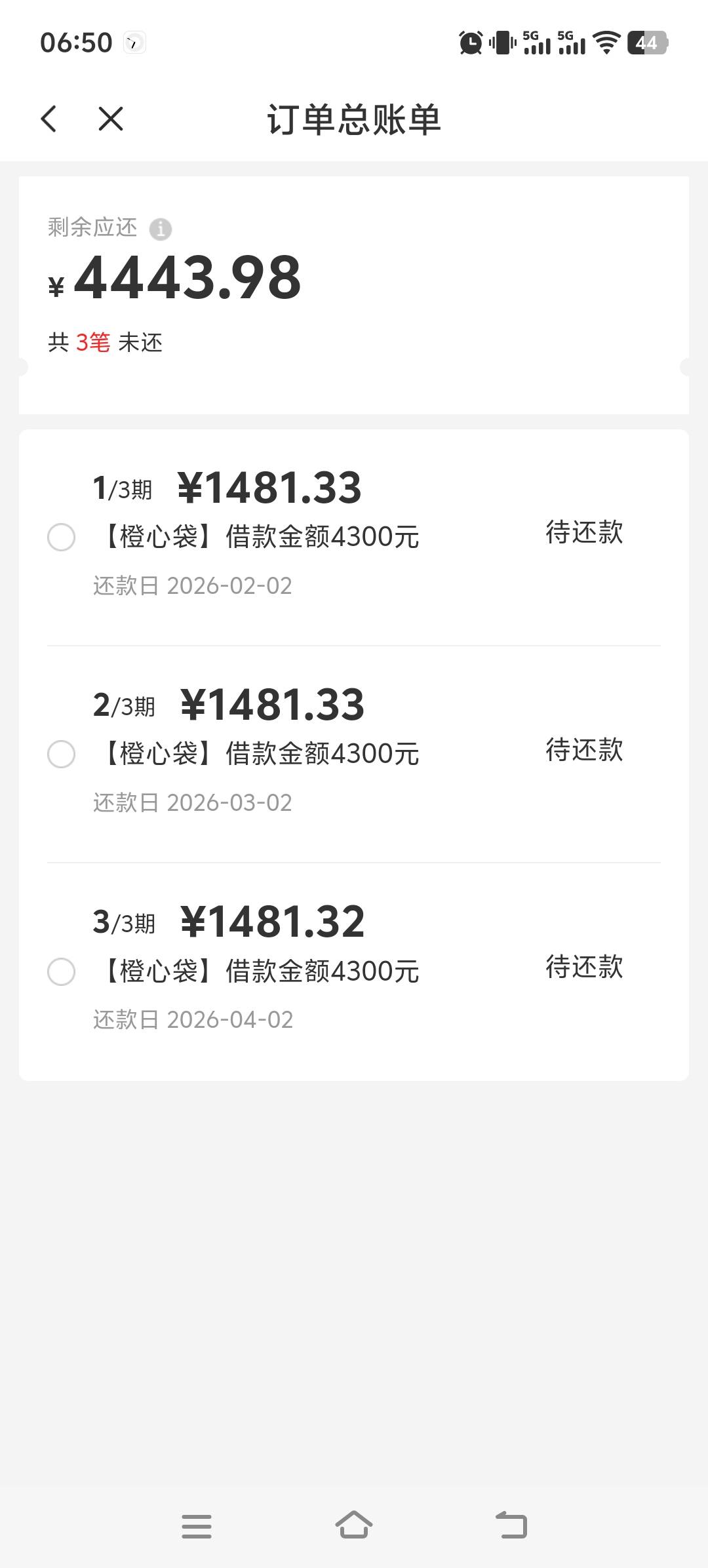Open the ¥1481.32 third installment entry
This screenshot has width=708, height=1568.
[272, 922]
